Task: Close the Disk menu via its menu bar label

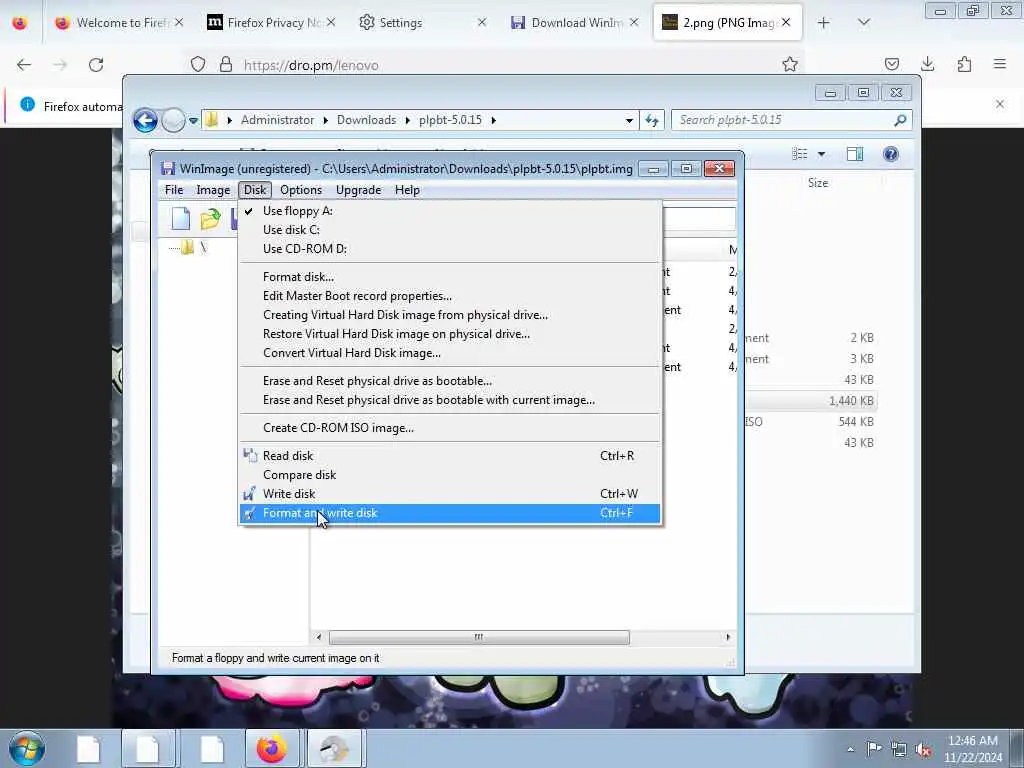Action: [x=255, y=190]
